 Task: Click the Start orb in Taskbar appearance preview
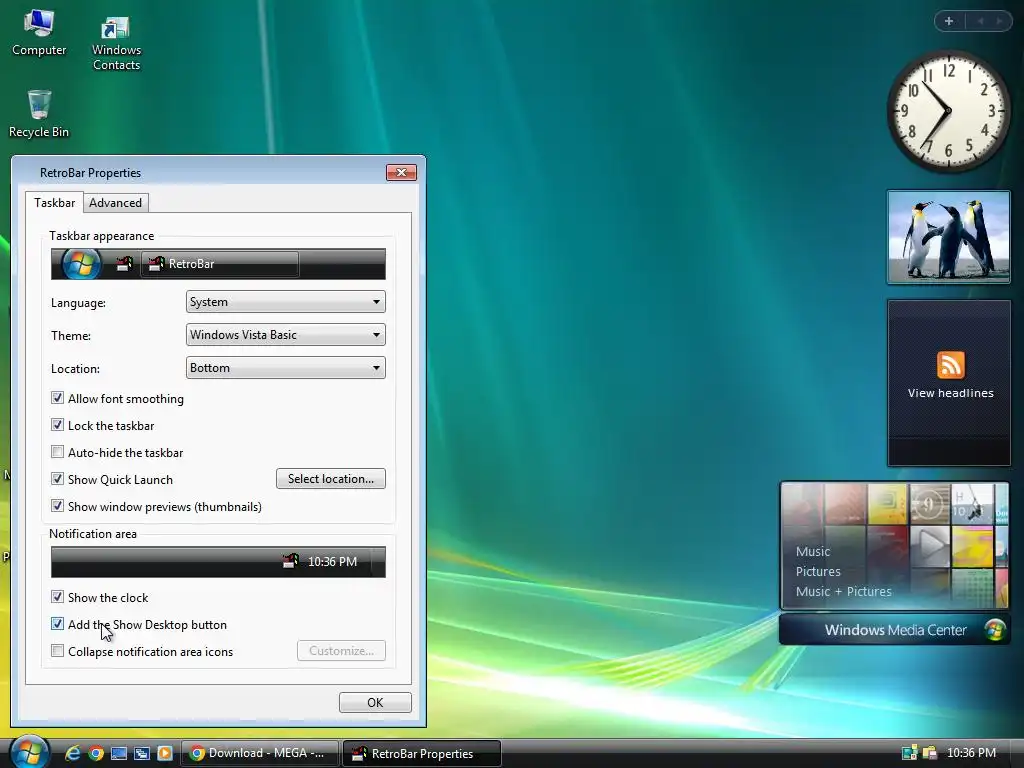pos(81,264)
